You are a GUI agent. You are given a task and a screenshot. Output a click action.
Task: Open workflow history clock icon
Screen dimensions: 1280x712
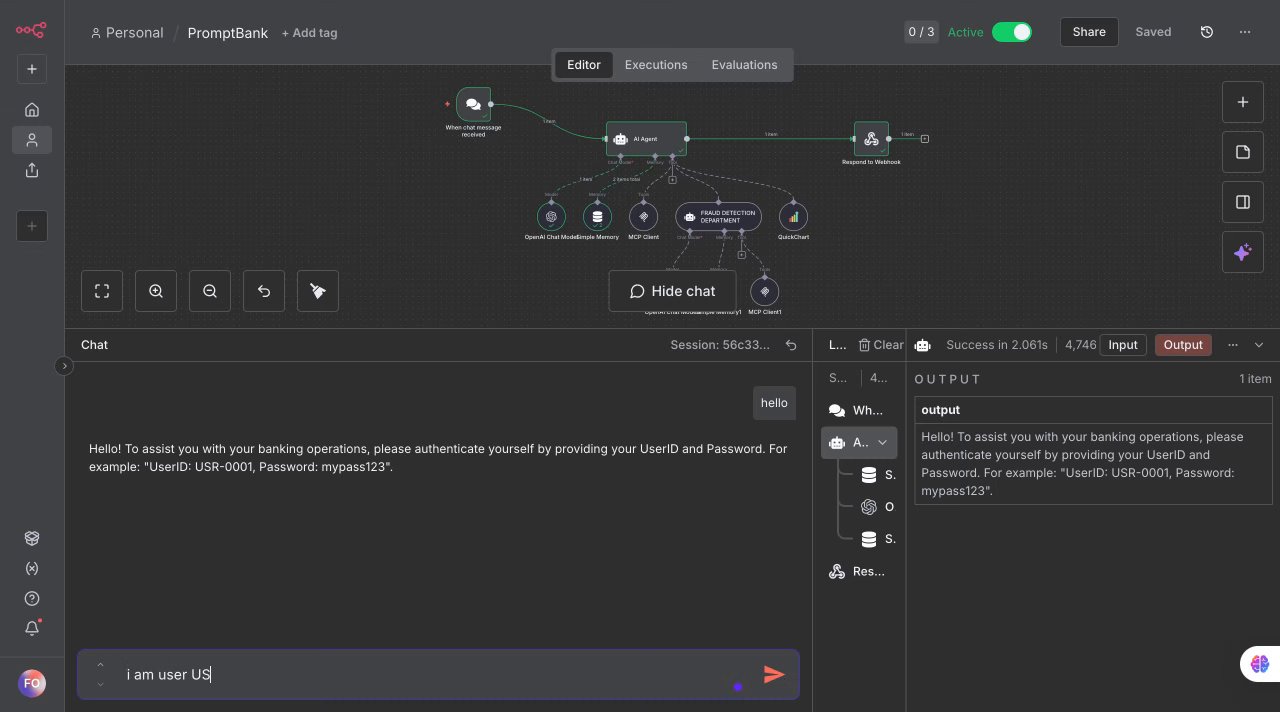[1207, 32]
